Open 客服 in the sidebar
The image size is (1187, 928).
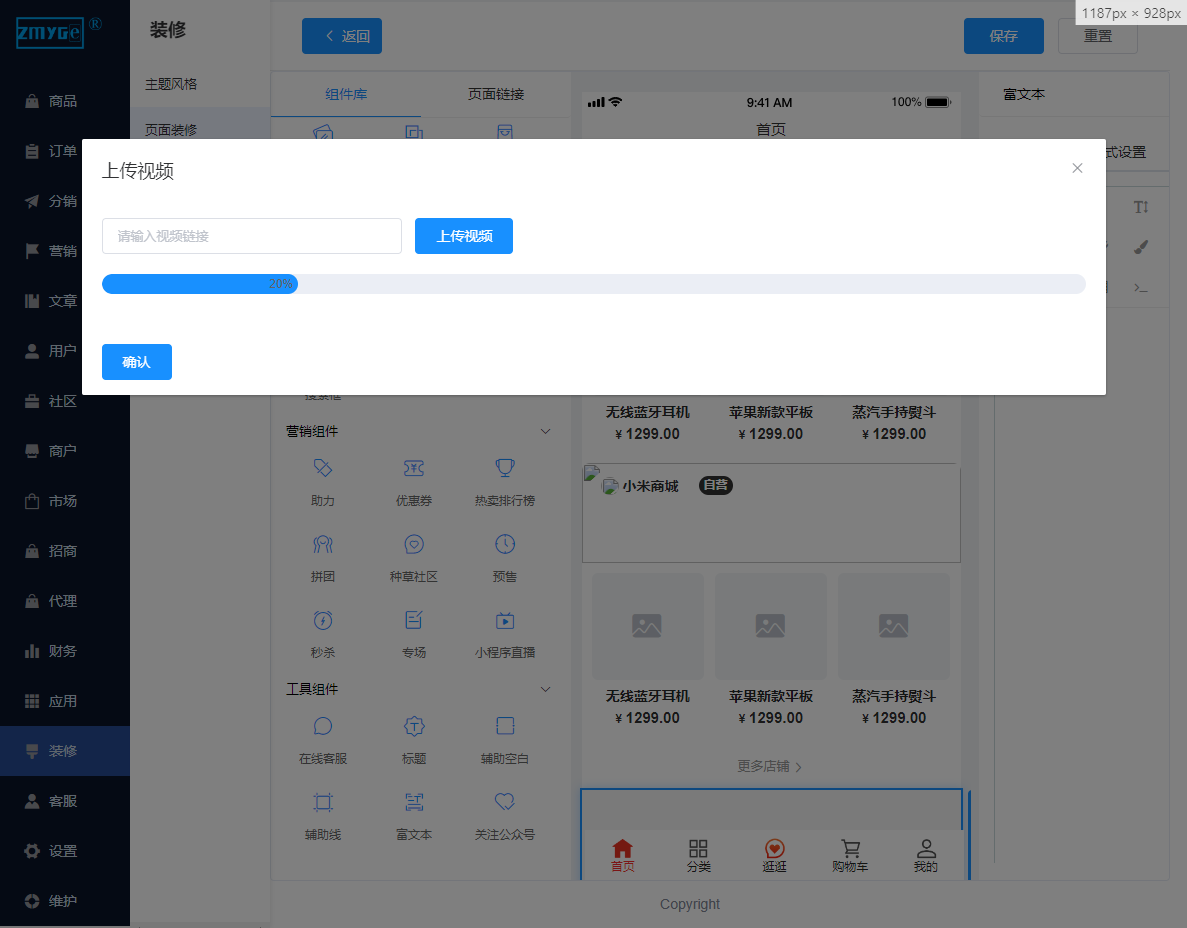[64, 801]
